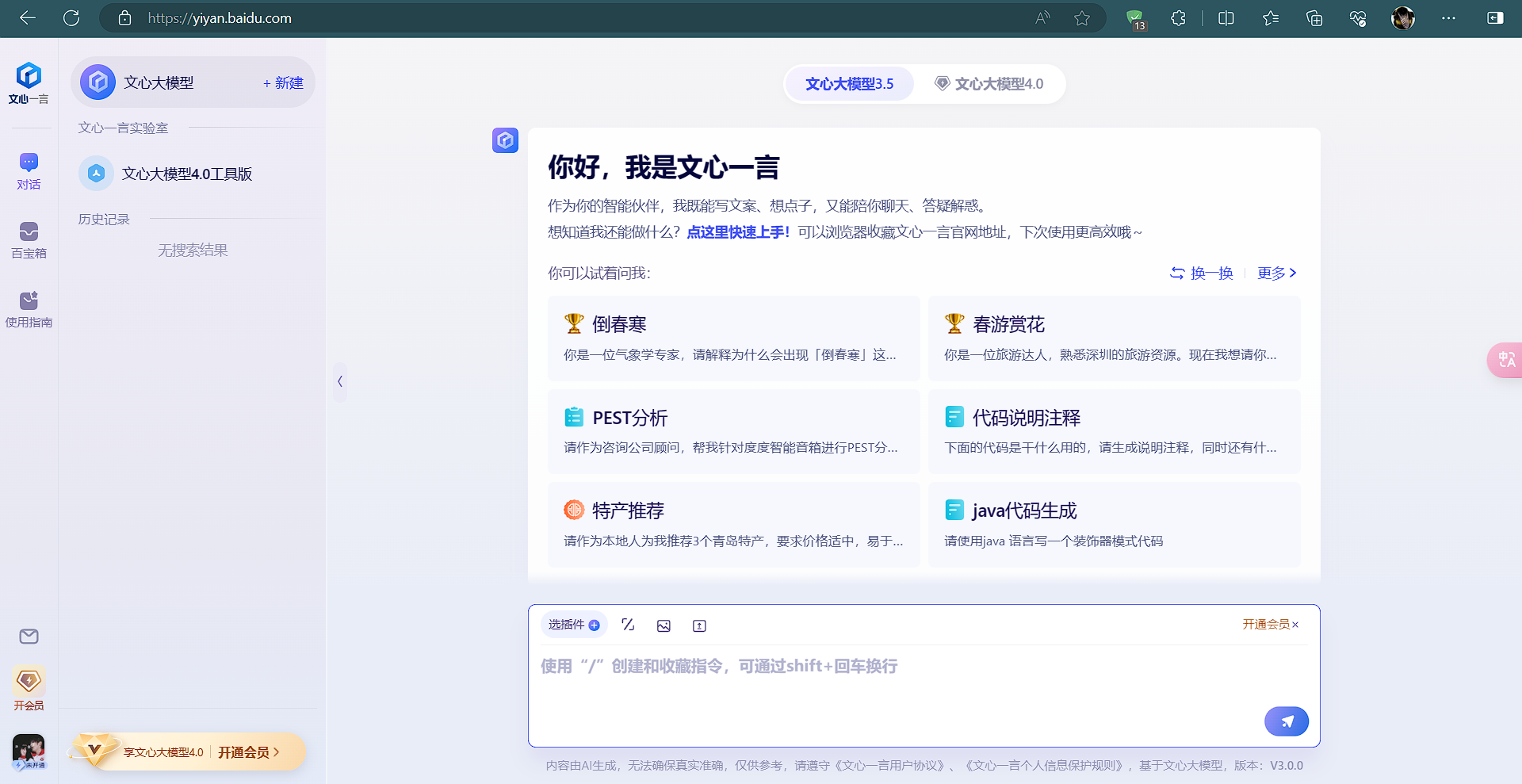Open the 对话 chat section
Viewport: 1522px width, 784px height.
point(29,171)
